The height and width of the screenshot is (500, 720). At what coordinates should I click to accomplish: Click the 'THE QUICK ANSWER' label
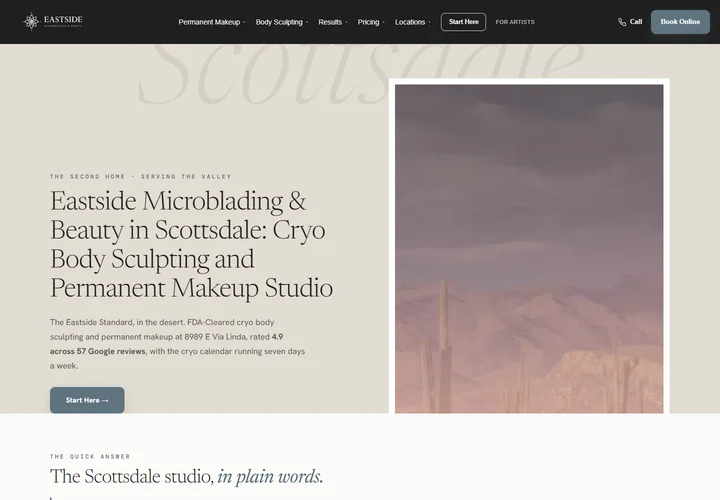90,456
